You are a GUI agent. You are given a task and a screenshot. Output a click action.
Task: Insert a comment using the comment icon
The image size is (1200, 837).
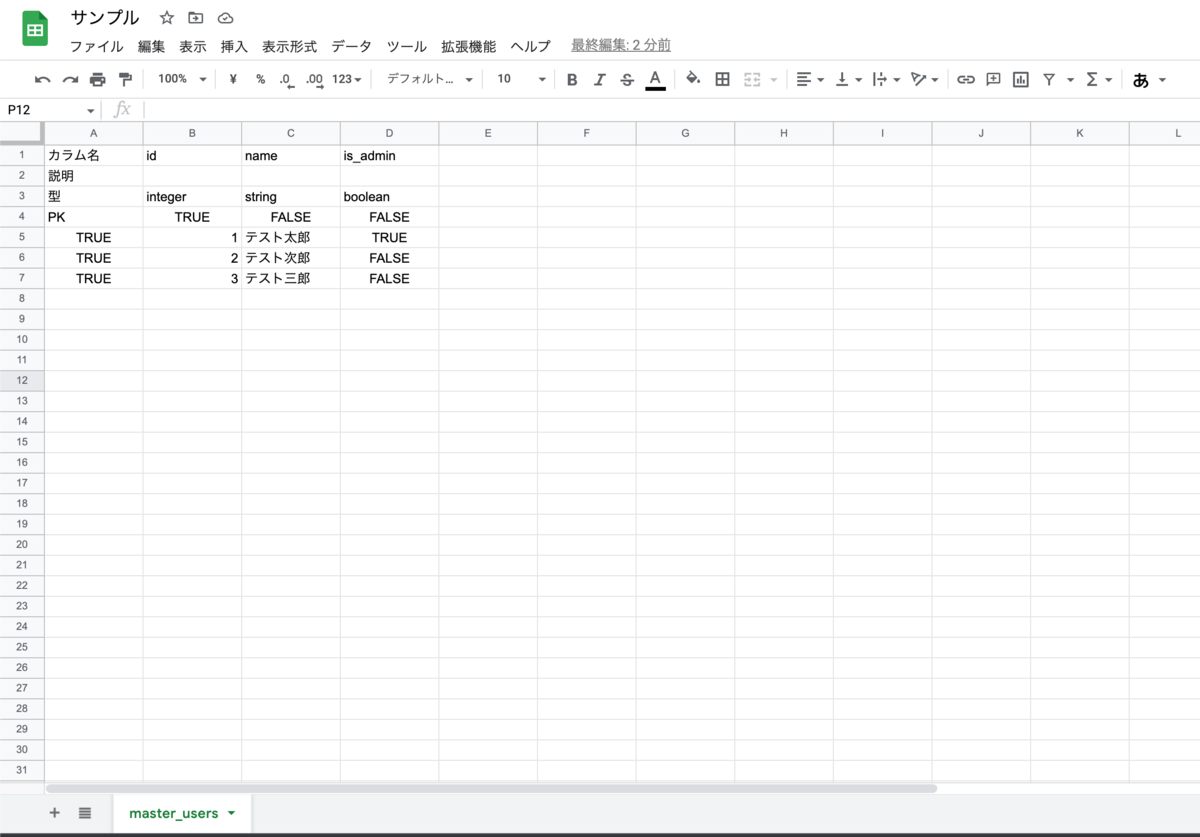point(992,79)
